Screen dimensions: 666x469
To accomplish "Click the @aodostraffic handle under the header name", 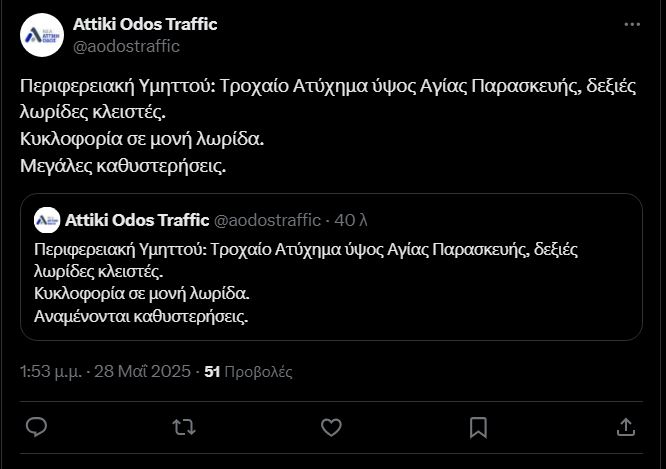I will click(x=127, y=46).
